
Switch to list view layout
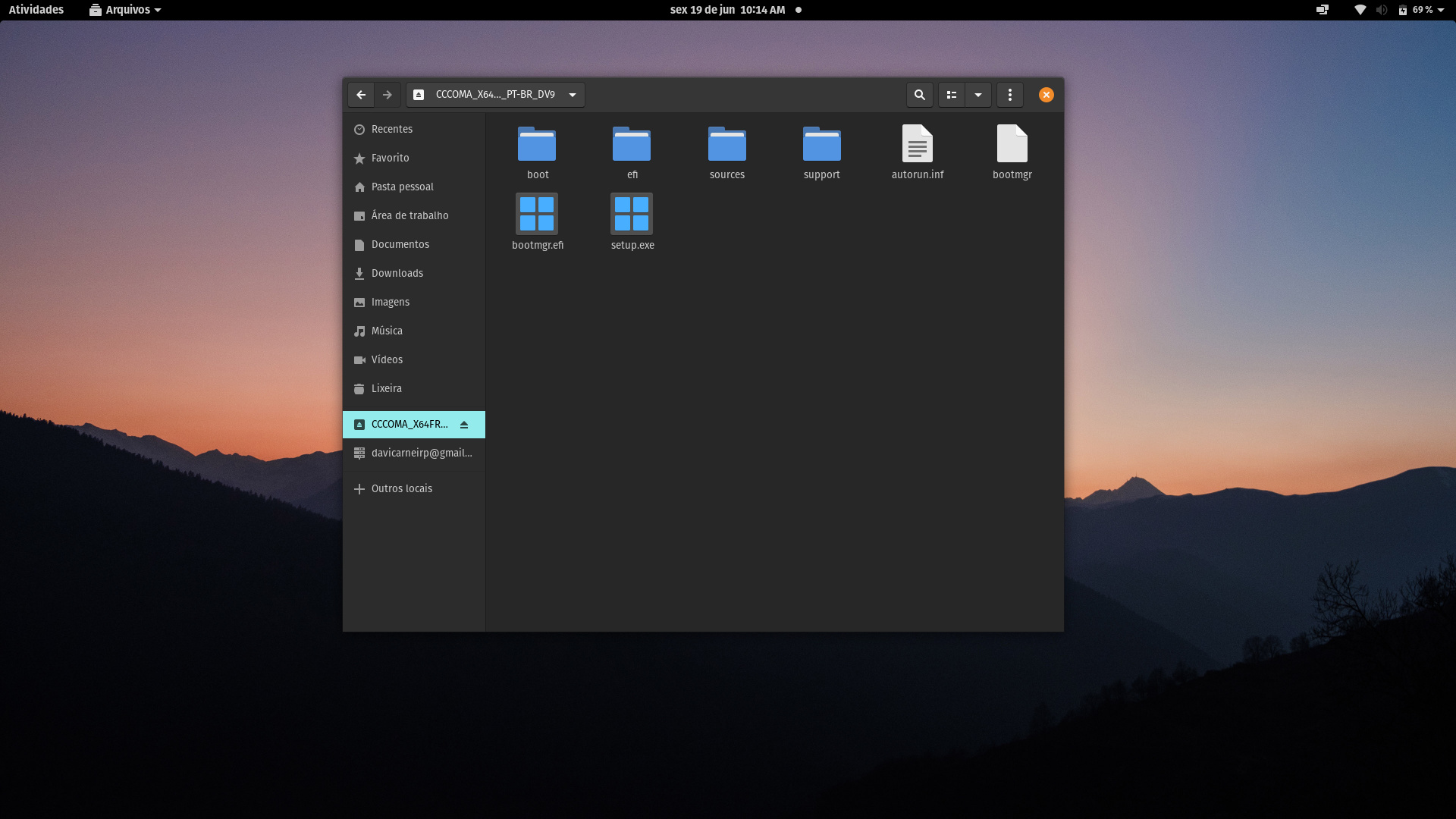[x=950, y=94]
